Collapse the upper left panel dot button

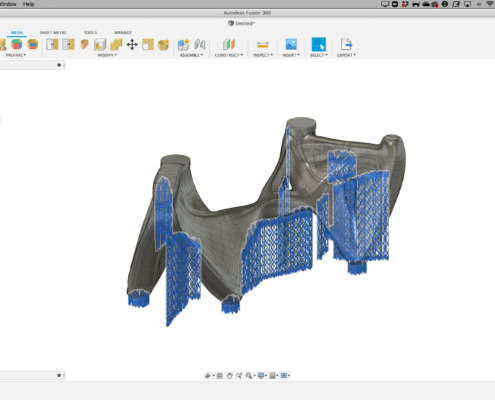[59, 65]
